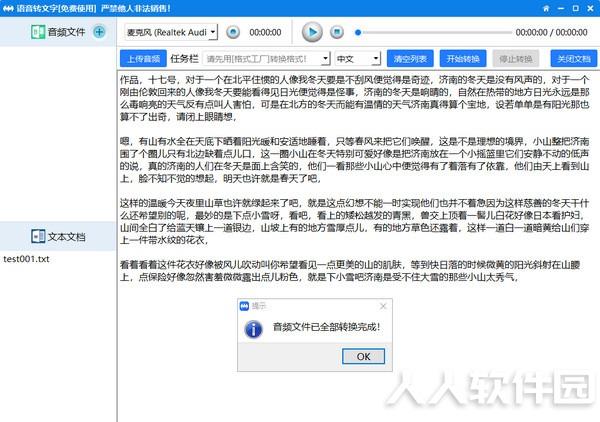Click the blue info icon in the dialog
Image resolution: width=600 pixels, height=422 pixels.
pos(253,329)
